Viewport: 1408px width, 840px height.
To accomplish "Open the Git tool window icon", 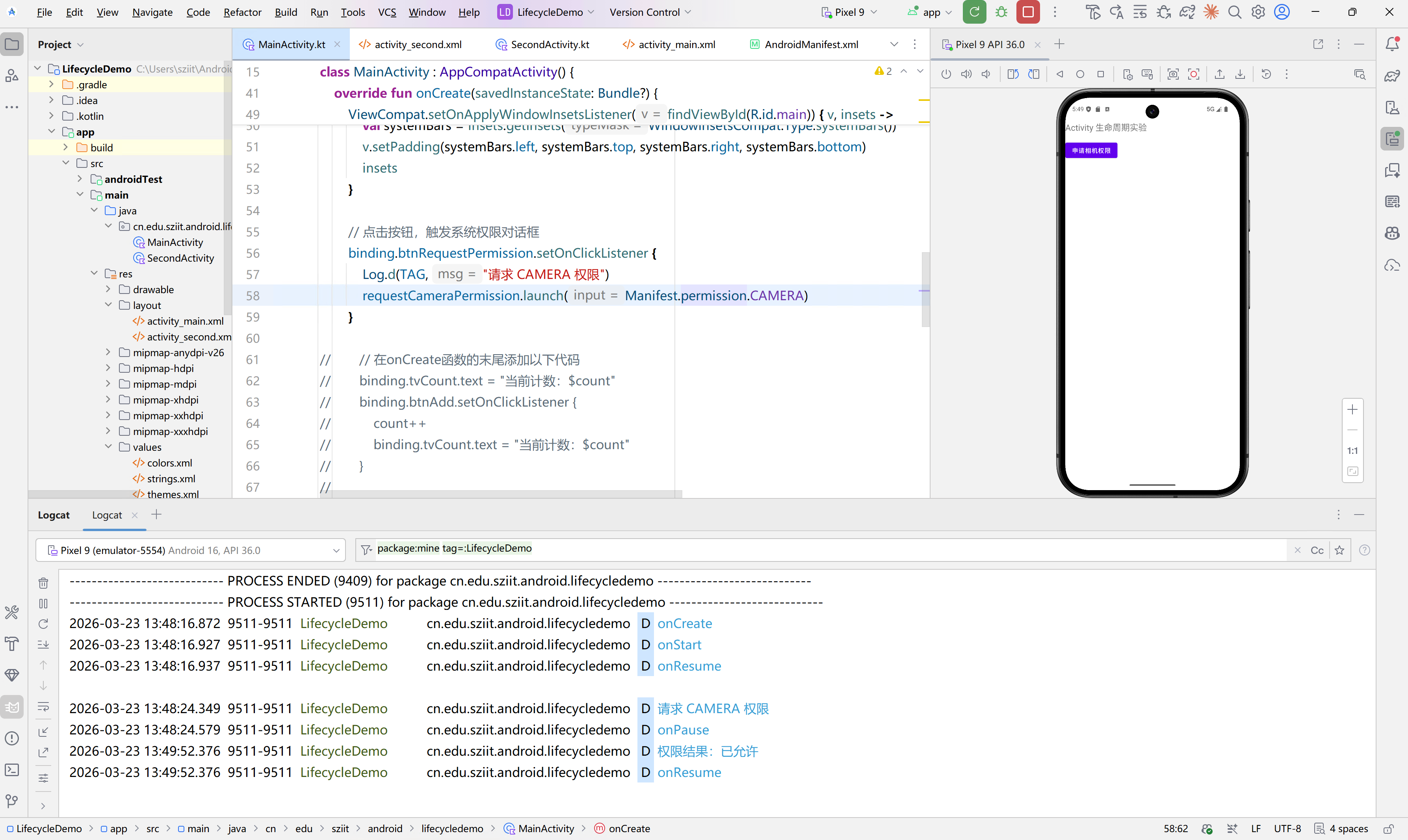I will tap(12, 801).
